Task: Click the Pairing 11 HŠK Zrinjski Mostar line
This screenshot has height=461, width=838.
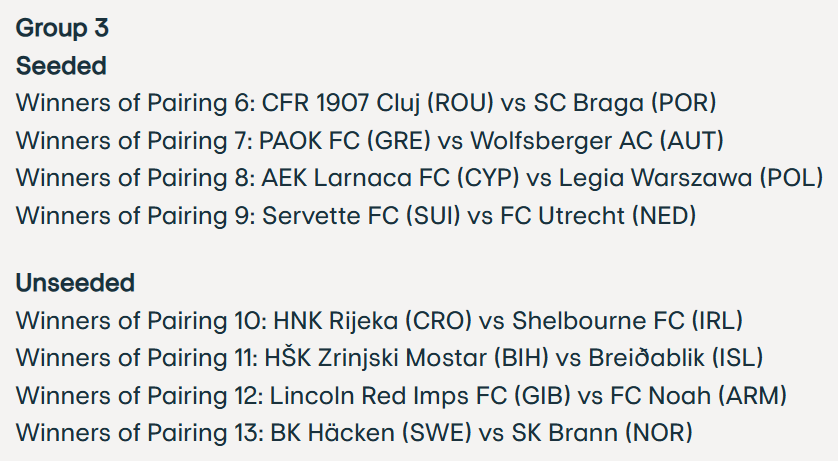Action: (x=390, y=358)
